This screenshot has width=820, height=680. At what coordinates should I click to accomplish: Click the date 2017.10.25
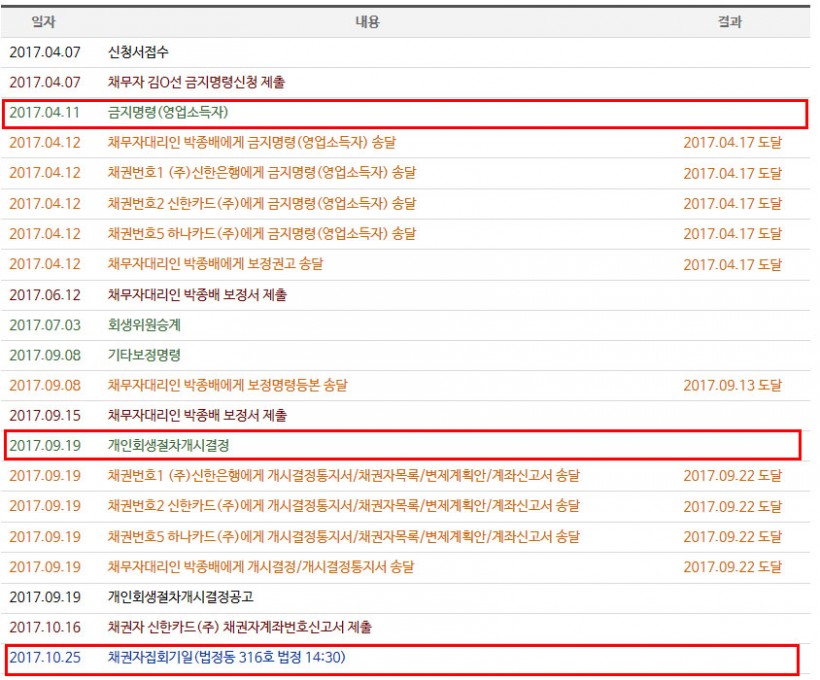coord(44,658)
